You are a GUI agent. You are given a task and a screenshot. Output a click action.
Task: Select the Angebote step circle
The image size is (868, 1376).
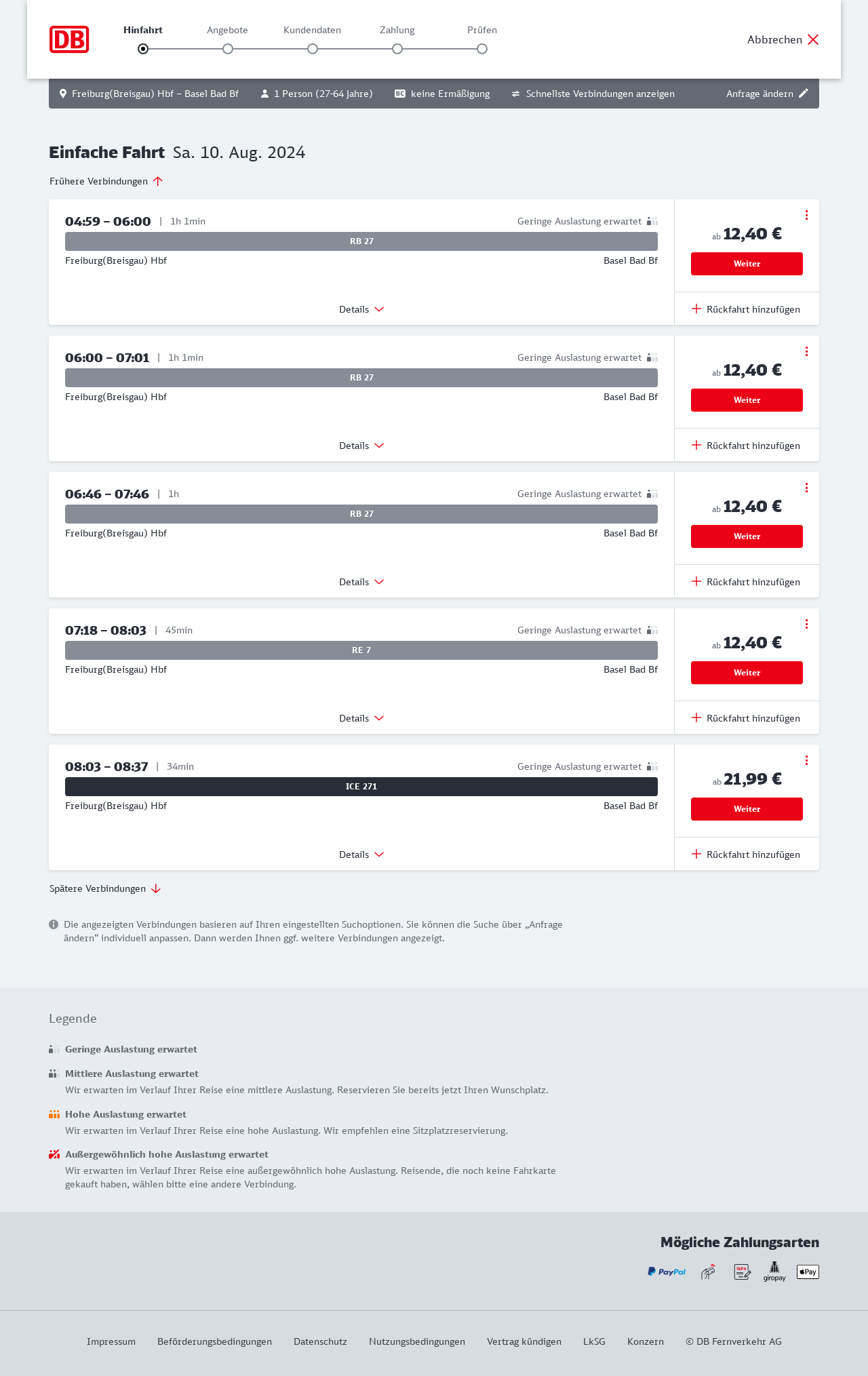click(228, 49)
